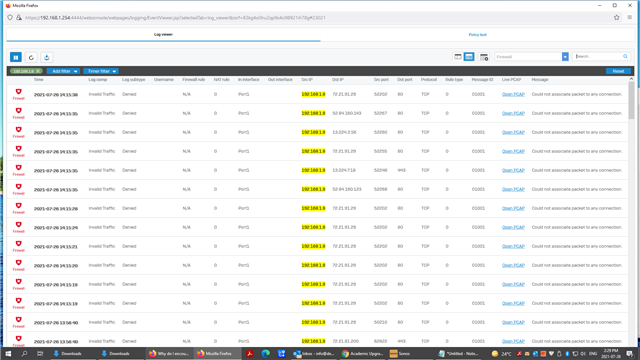The width and height of the screenshot is (640, 360).
Task: Open Sonos app on taskbar
Action: click(400, 353)
